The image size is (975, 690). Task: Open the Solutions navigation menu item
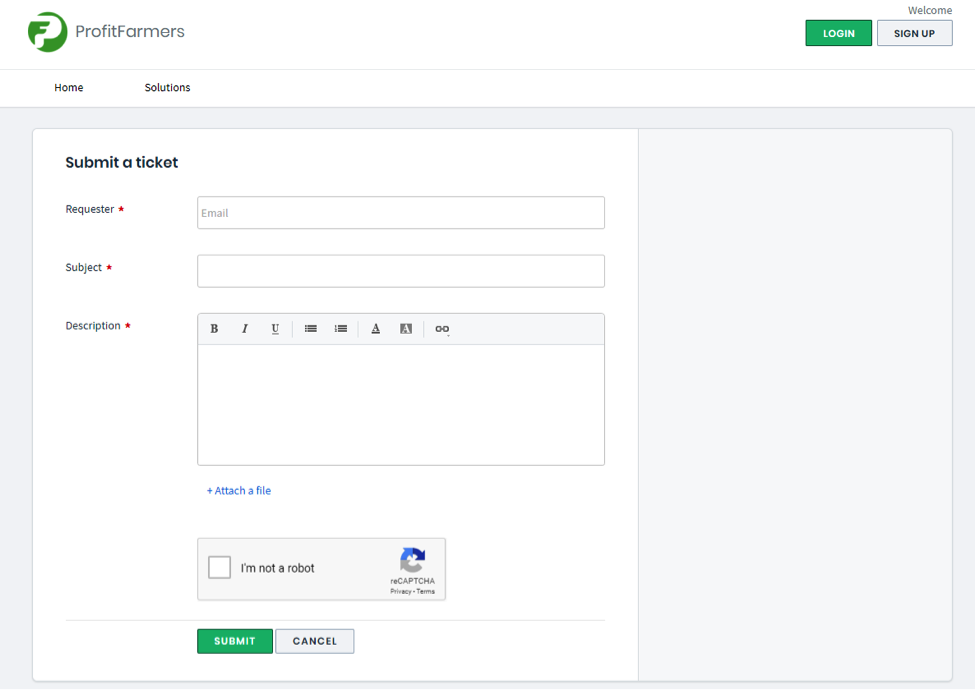[x=166, y=88]
